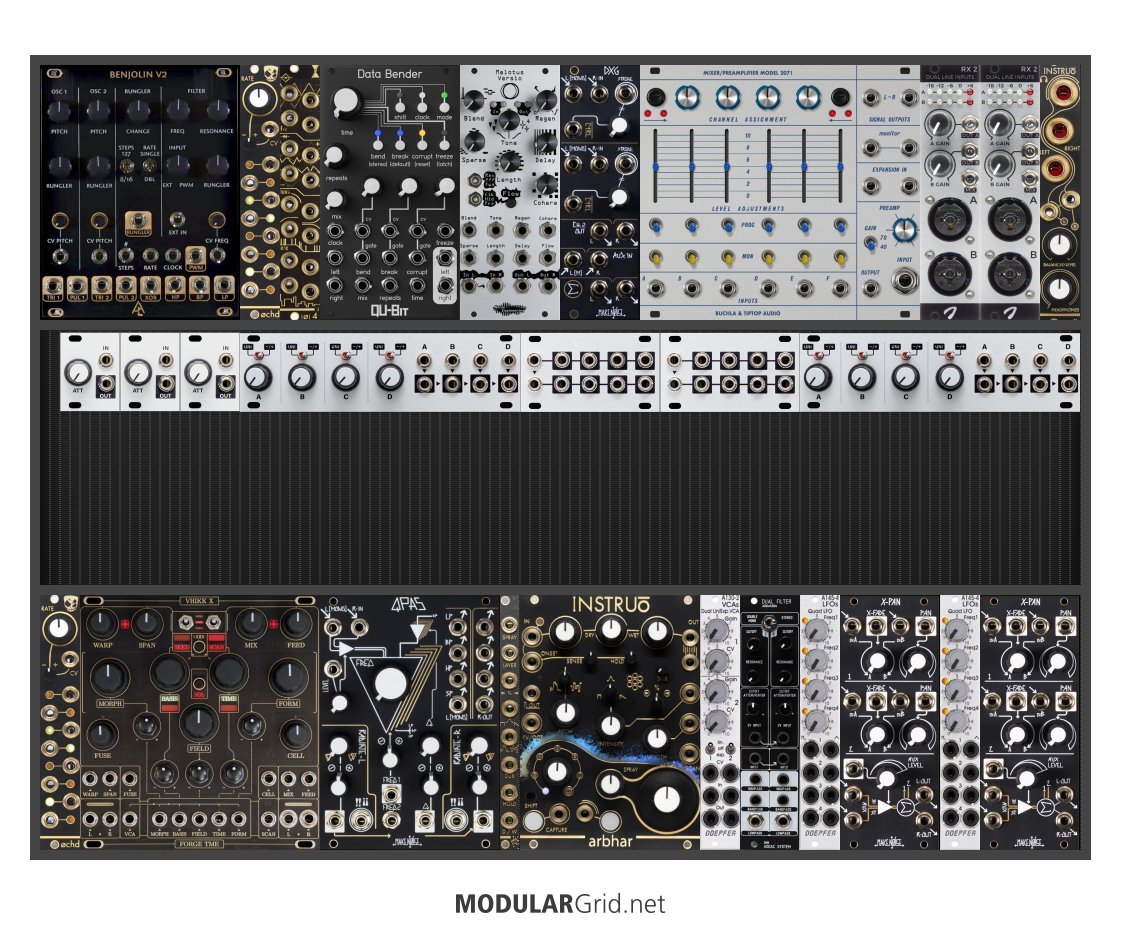Click the FEED knob on VHIKK X
This screenshot has width=1121, height=925.
click(296, 623)
